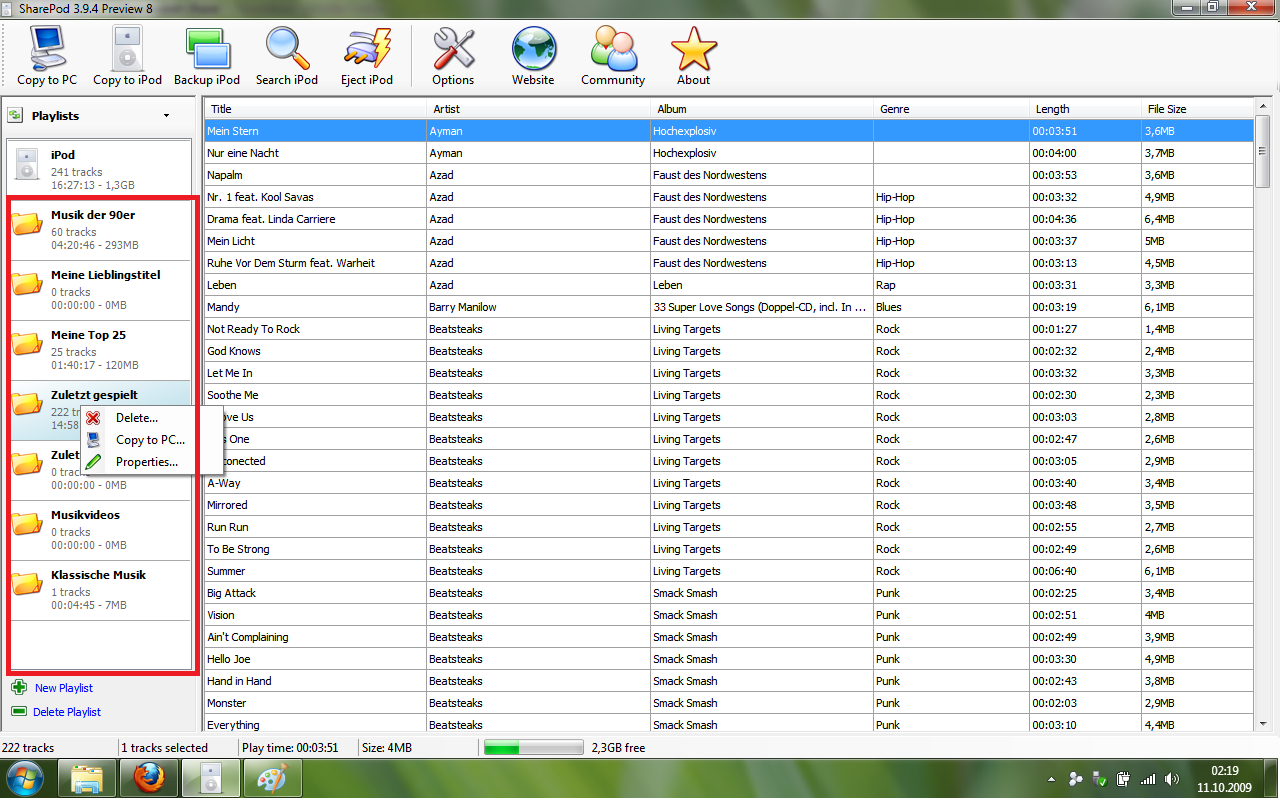Open the Website globe icon
Viewport: 1280px width, 800px height.
[x=533, y=48]
